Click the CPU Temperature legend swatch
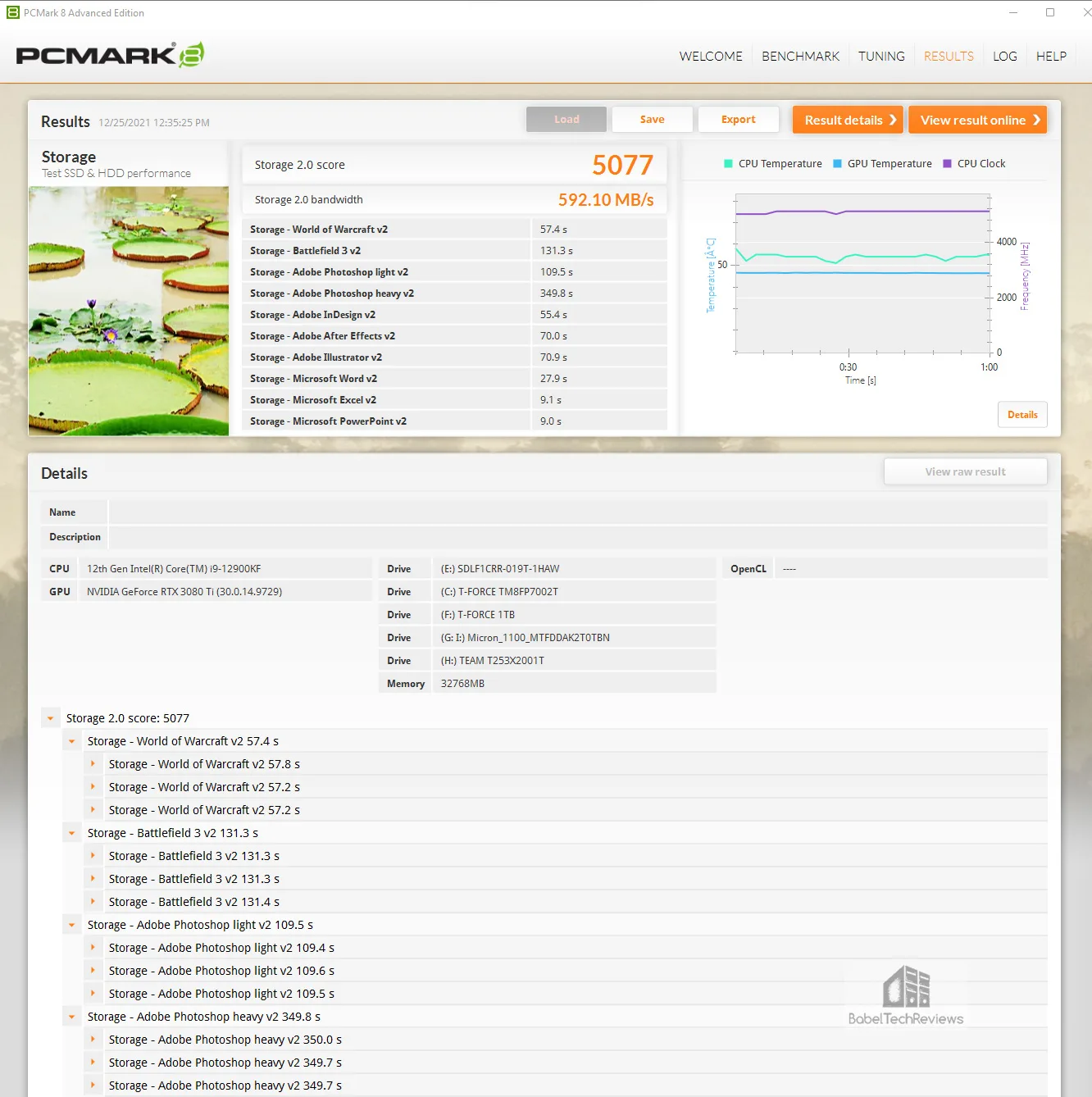 tap(728, 163)
